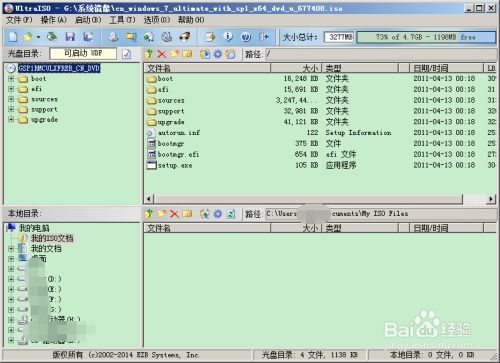The height and width of the screenshot is (363, 500).
Task: Click the red X delete icon in the local directory toolbar
Action: 174,214
